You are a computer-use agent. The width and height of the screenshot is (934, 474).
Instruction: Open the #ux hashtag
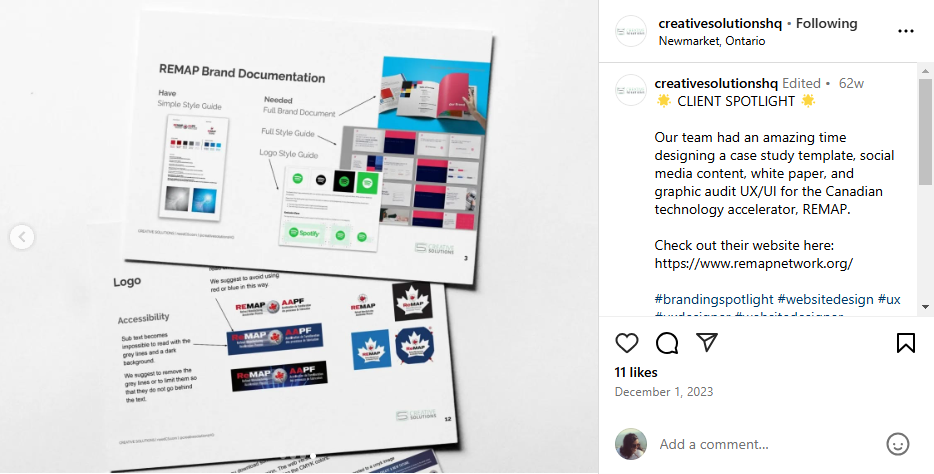click(889, 299)
